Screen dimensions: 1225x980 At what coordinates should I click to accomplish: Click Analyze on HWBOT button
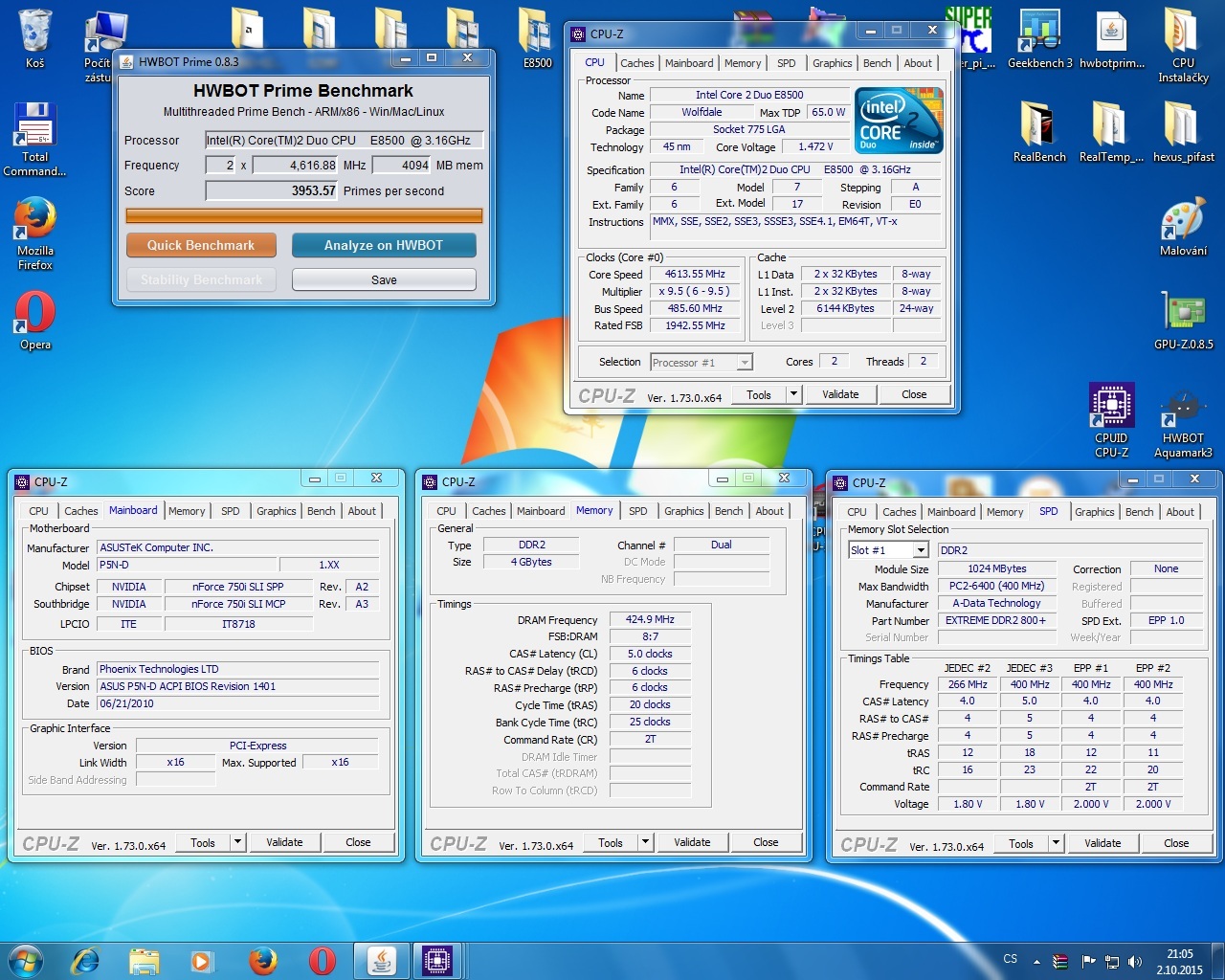pos(384,245)
